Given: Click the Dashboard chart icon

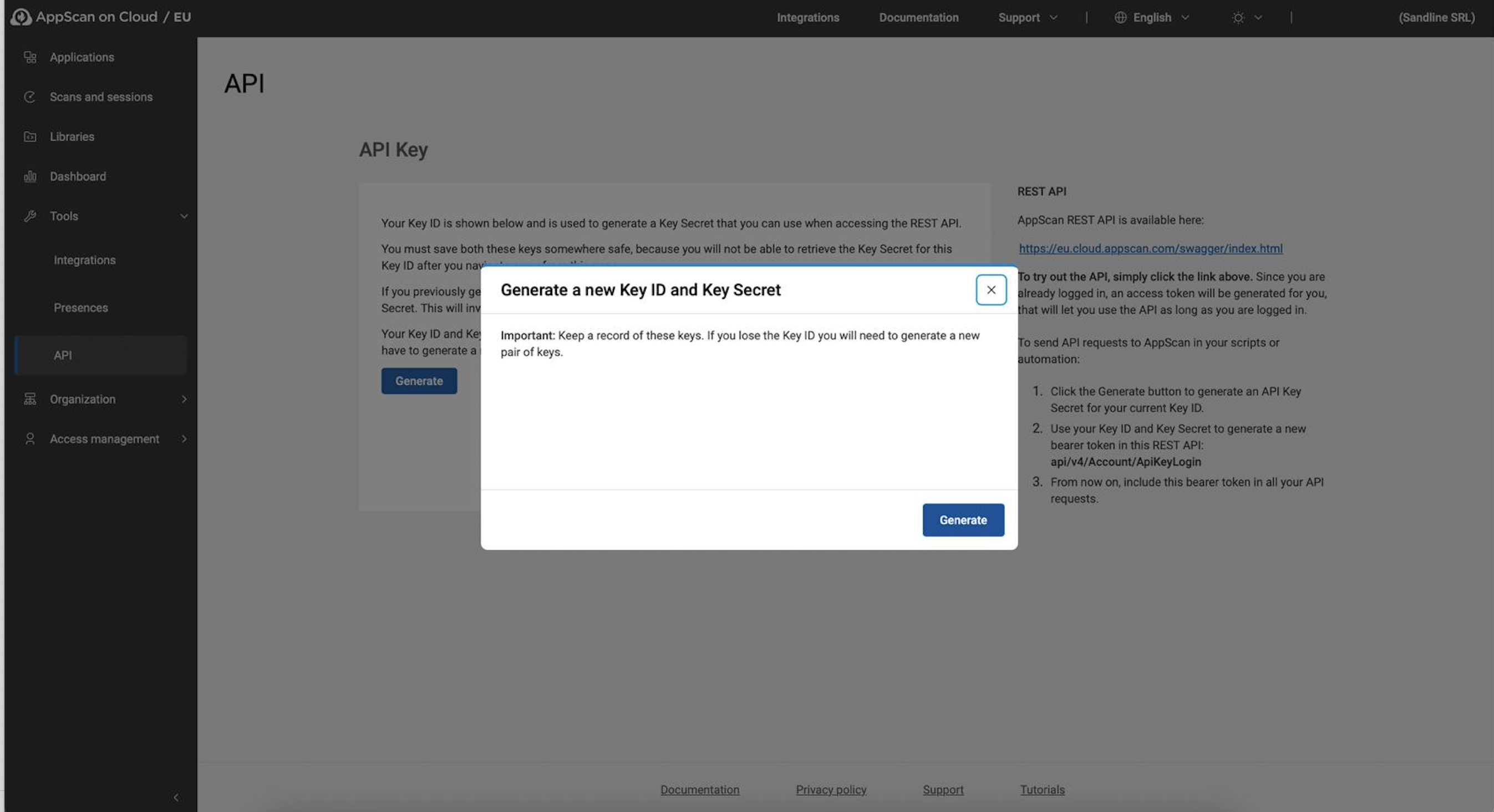Looking at the screenshot, I should click(x=30, y=176).
